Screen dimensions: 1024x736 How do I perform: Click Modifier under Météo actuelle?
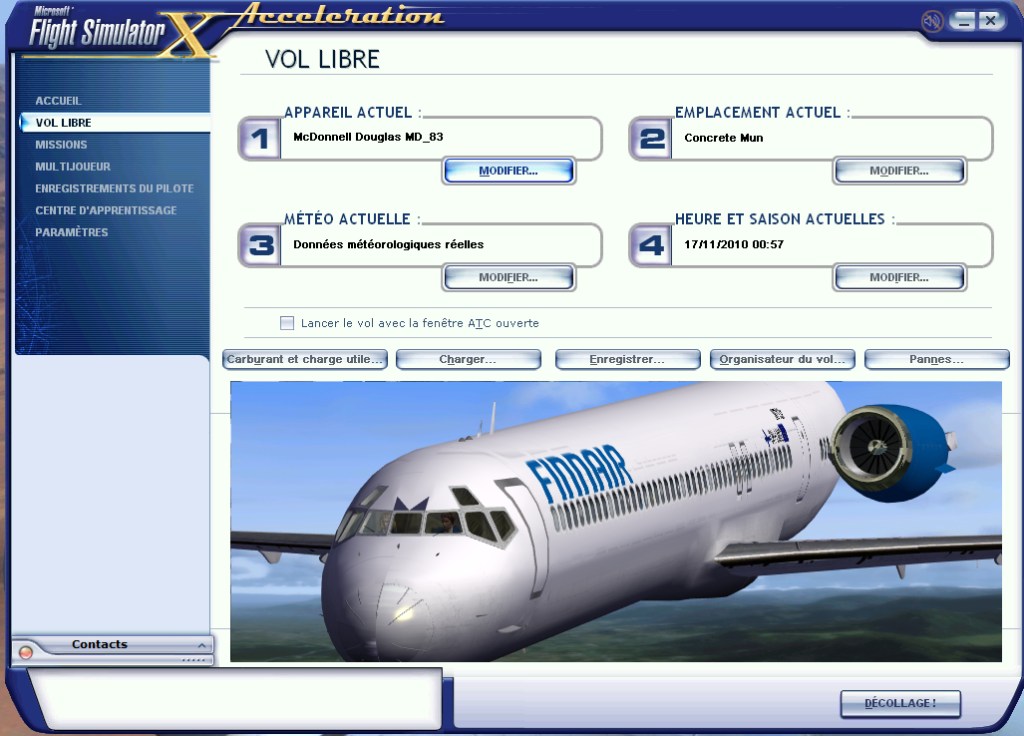click(509, 278)
